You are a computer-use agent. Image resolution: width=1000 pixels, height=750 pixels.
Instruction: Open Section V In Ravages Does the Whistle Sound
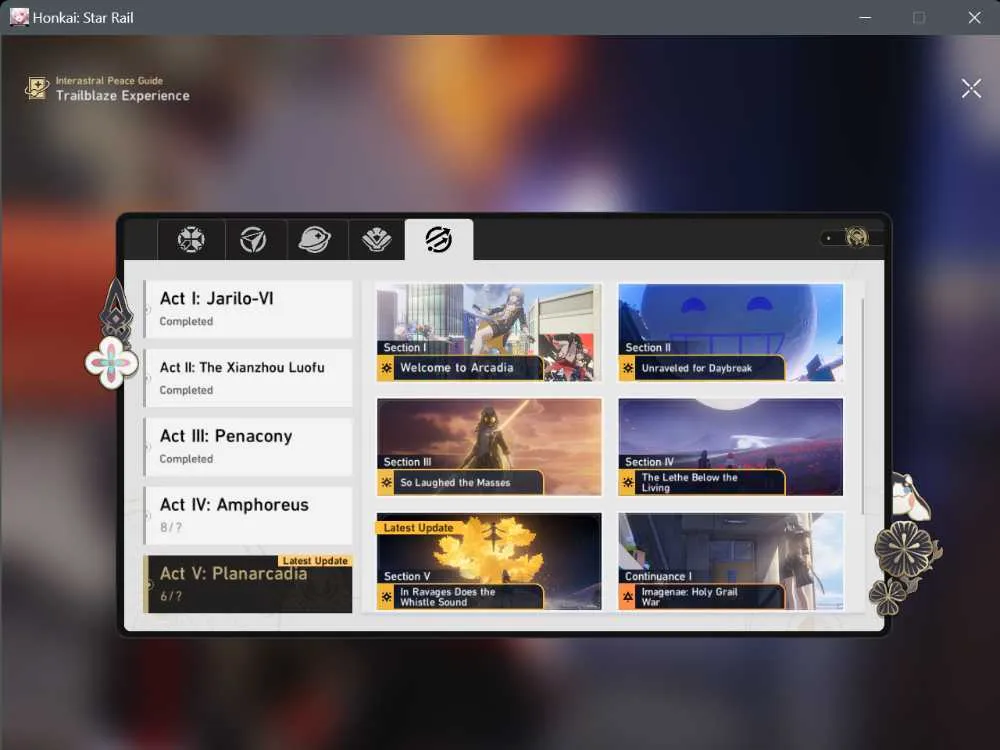click(x=489, y=561)
